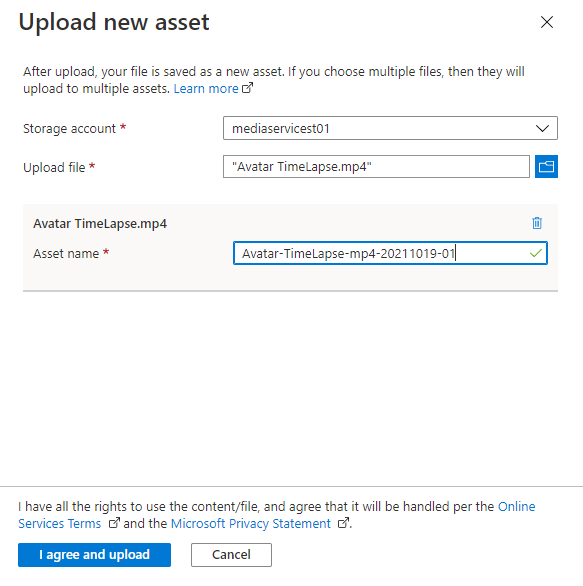Click the Asset name label
583x586 pixels.
coord(66,254)
